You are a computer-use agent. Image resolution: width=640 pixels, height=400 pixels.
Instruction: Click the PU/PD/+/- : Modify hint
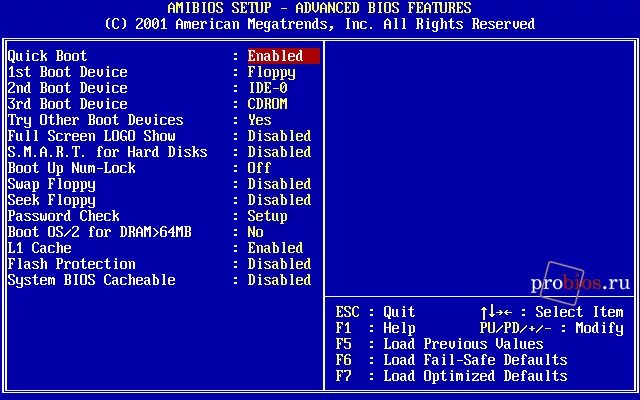[552, 328]
